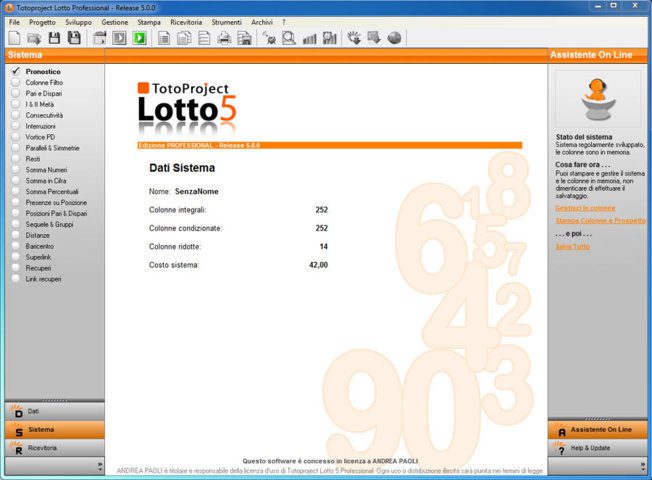Open the ? help menu

click(x=284, y=22)
